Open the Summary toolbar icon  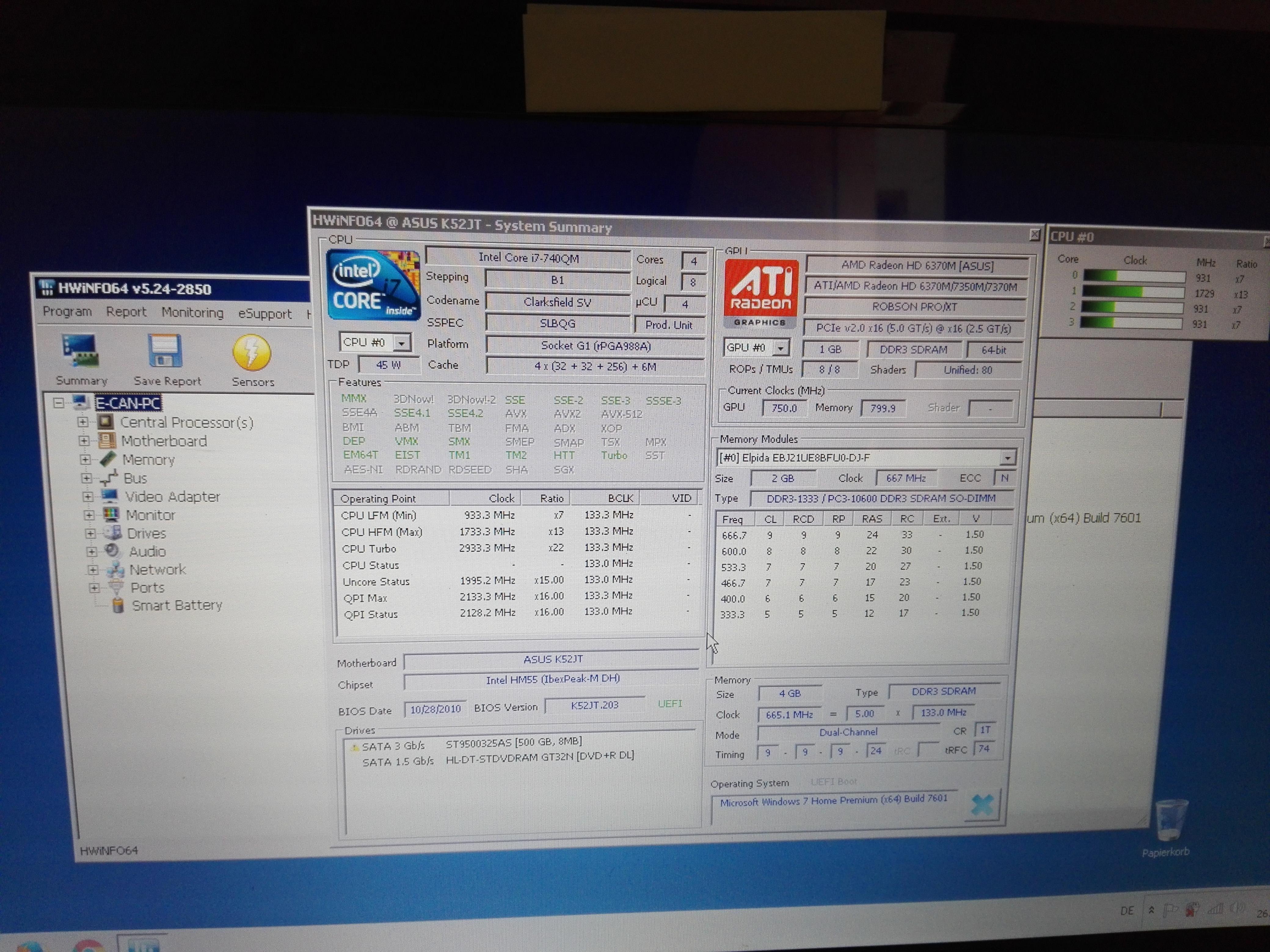tap(81, 351)
